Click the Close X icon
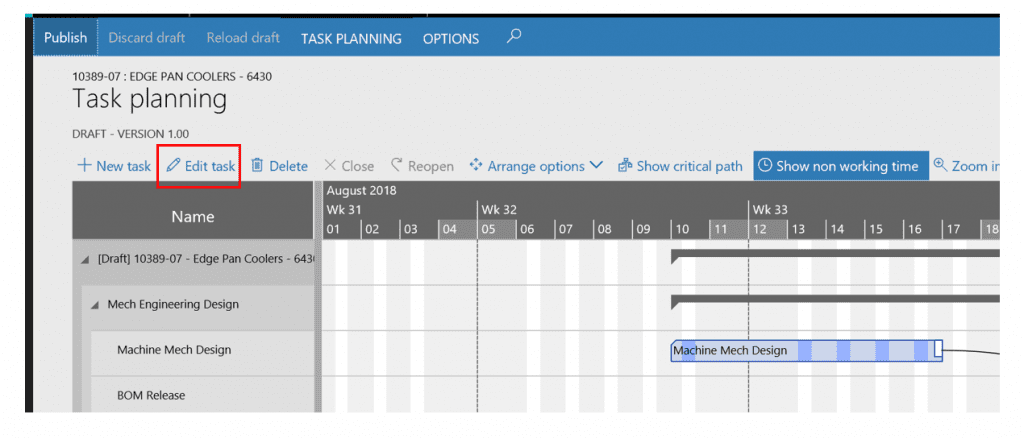Viewport: 1024px width, 439px height. pos(330,166)
